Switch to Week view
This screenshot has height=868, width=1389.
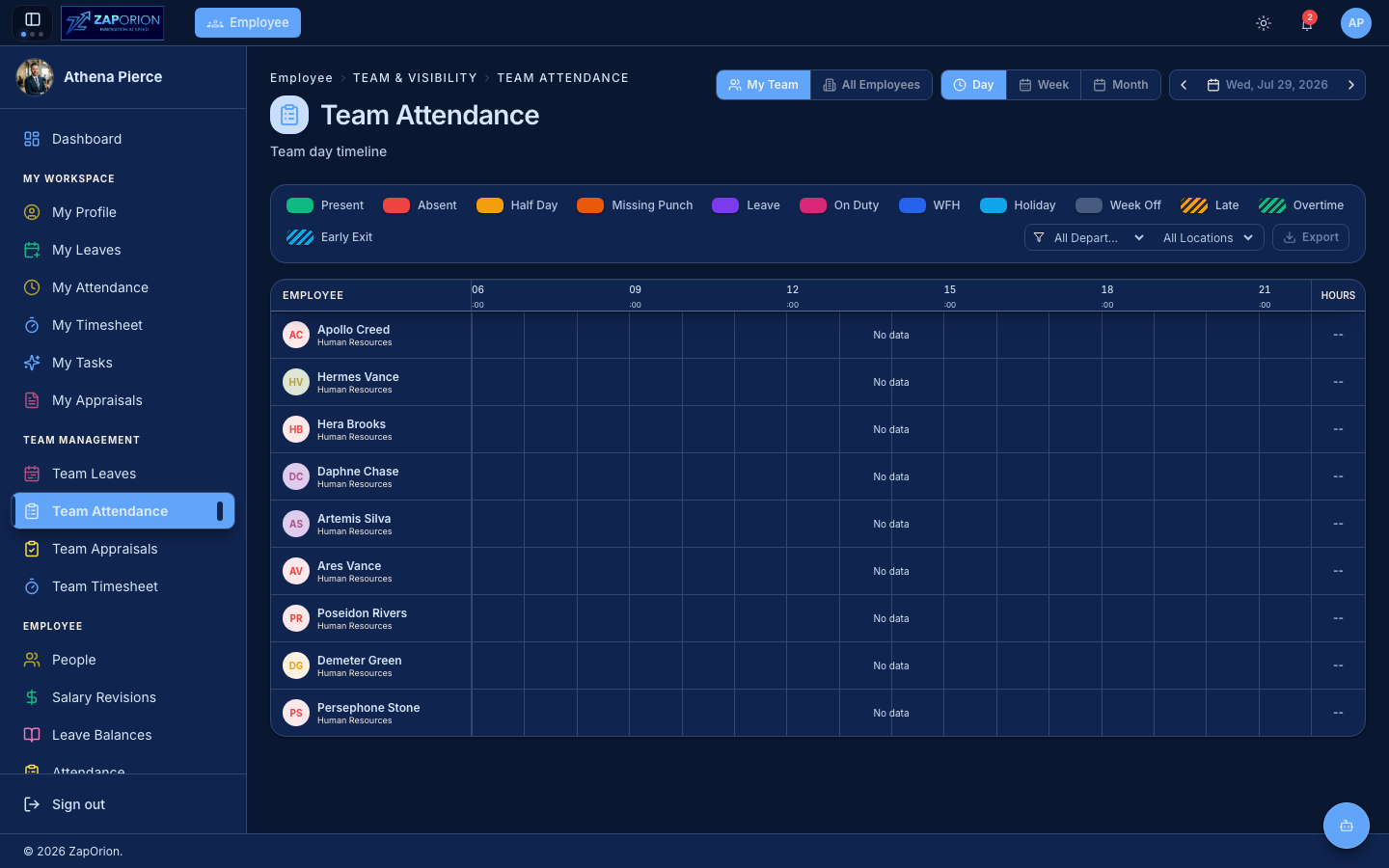pyautogui.click(x=1044, y=85)
